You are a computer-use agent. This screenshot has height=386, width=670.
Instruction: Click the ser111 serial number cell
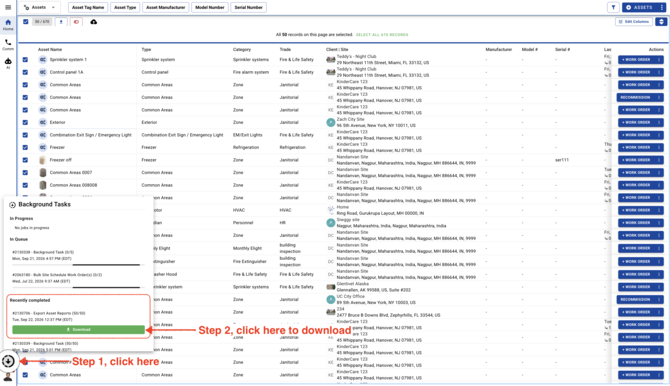pos(561,160)
